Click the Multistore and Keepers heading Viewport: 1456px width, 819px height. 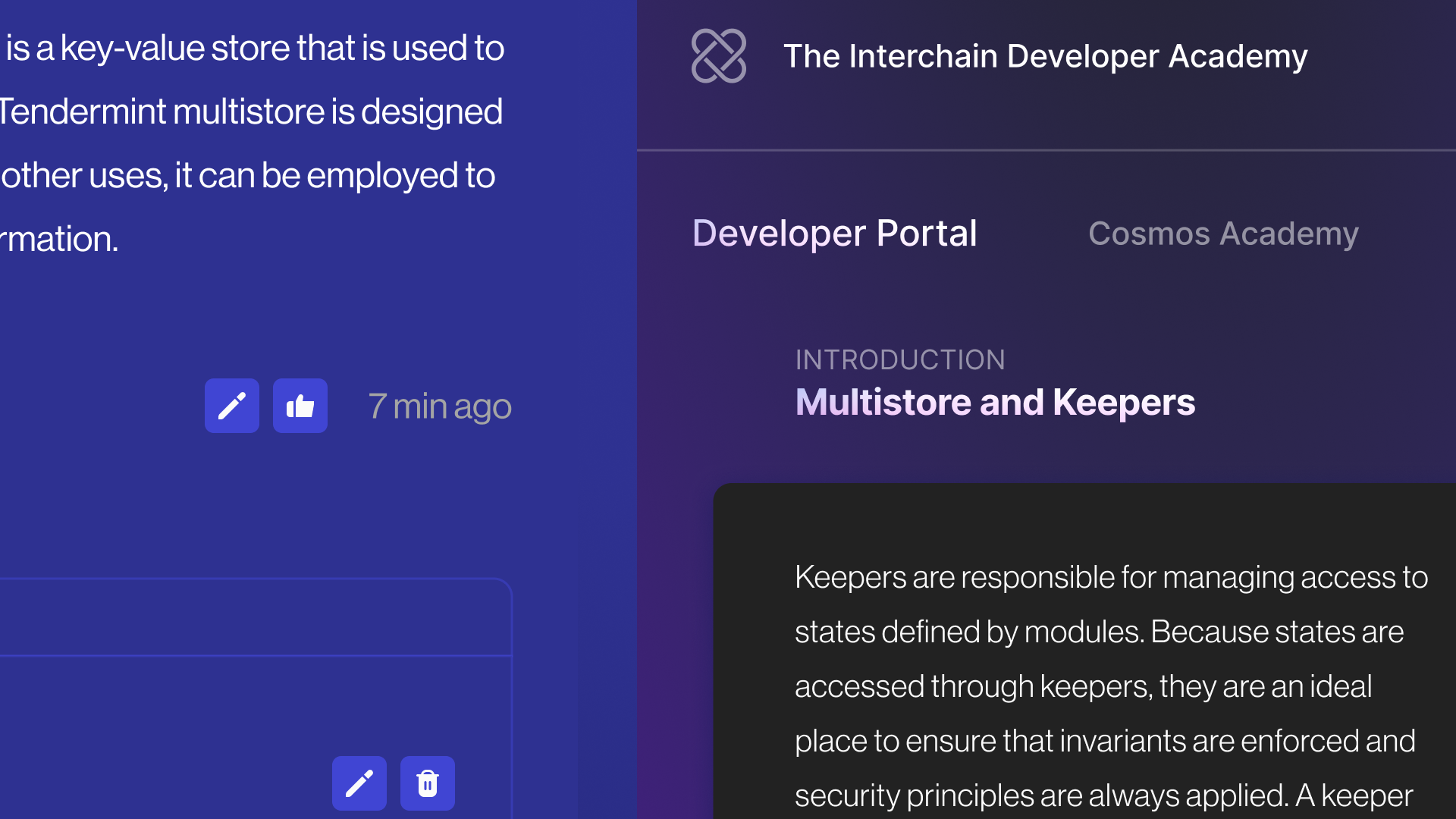pyautogui.click(x=995, y=402)
